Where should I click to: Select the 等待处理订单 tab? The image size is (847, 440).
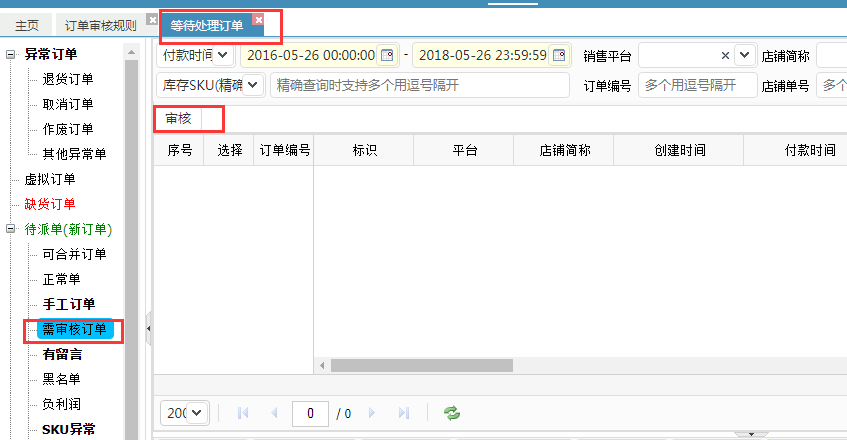pos(206,25)
